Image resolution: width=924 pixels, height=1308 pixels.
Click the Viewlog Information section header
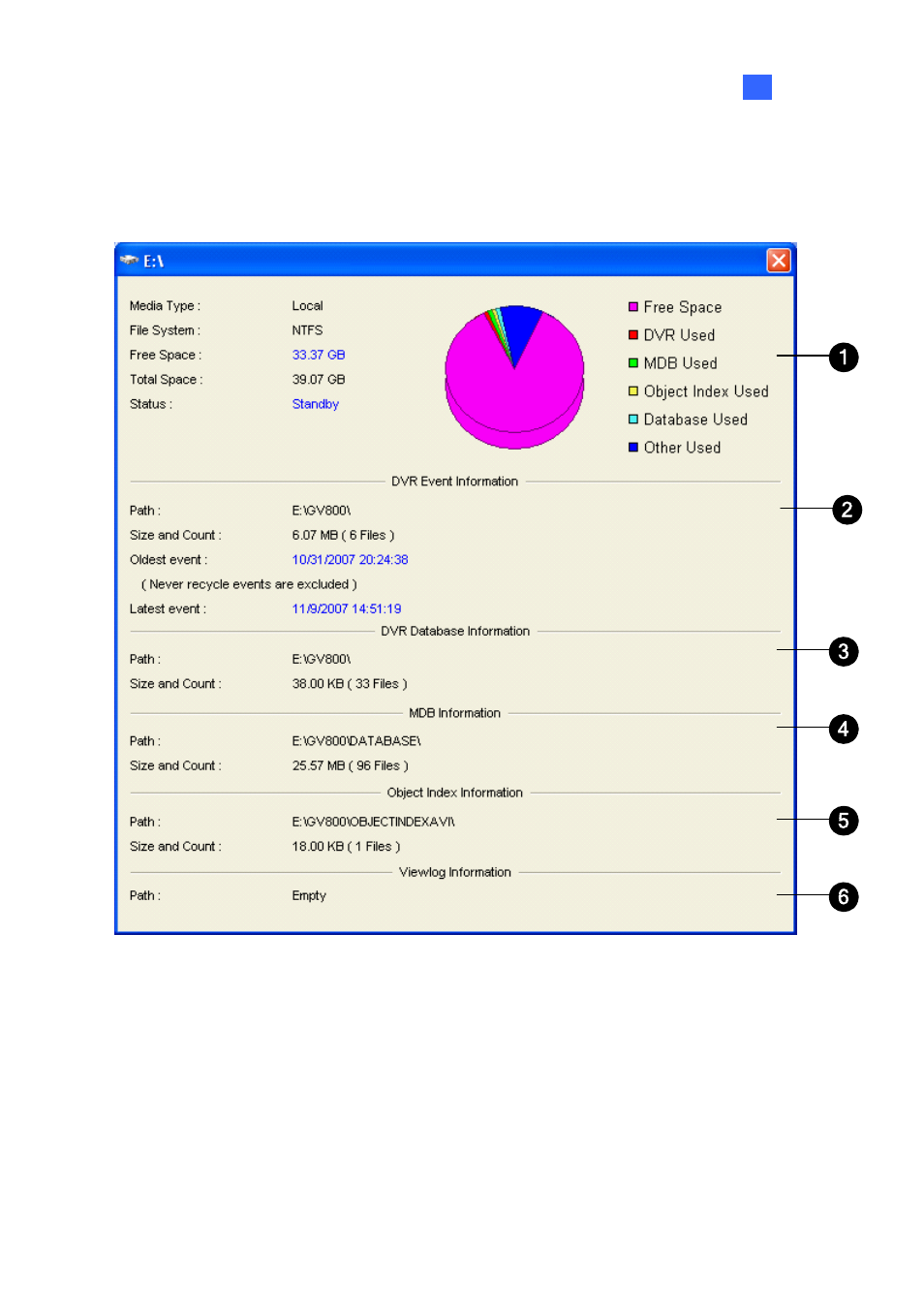(x=454, y=872)
